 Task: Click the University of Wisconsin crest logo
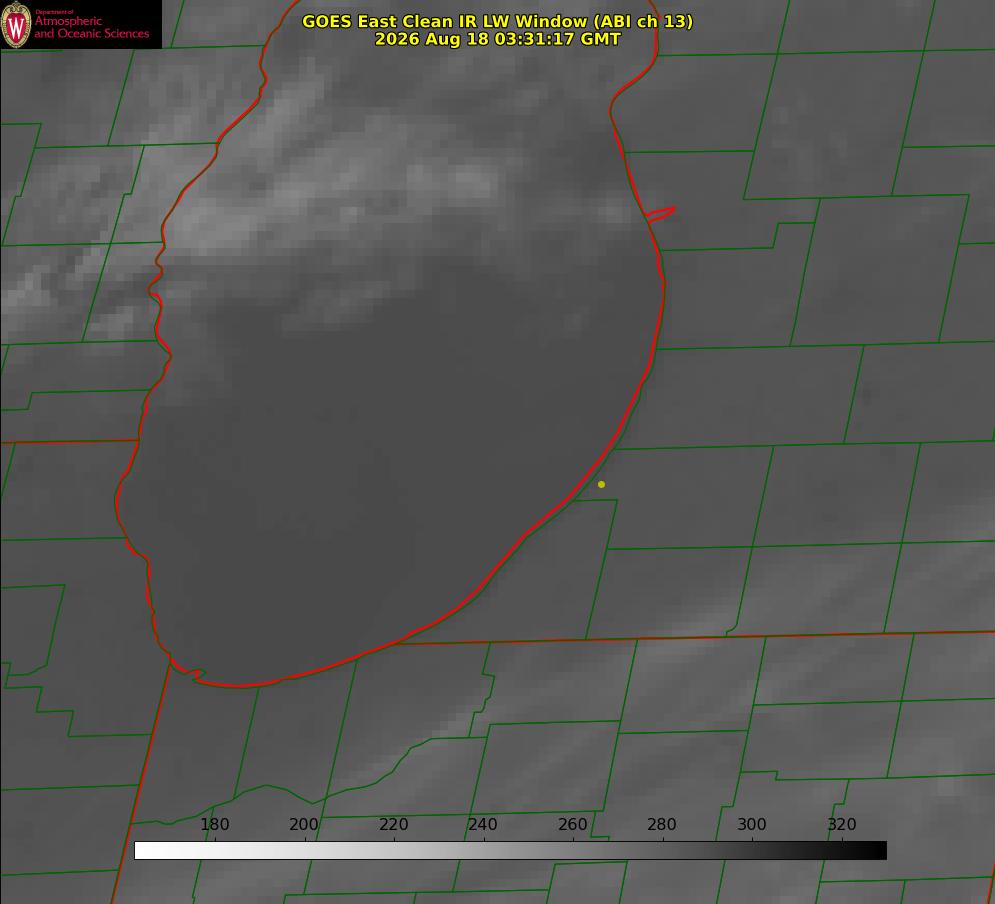[16, 24]
